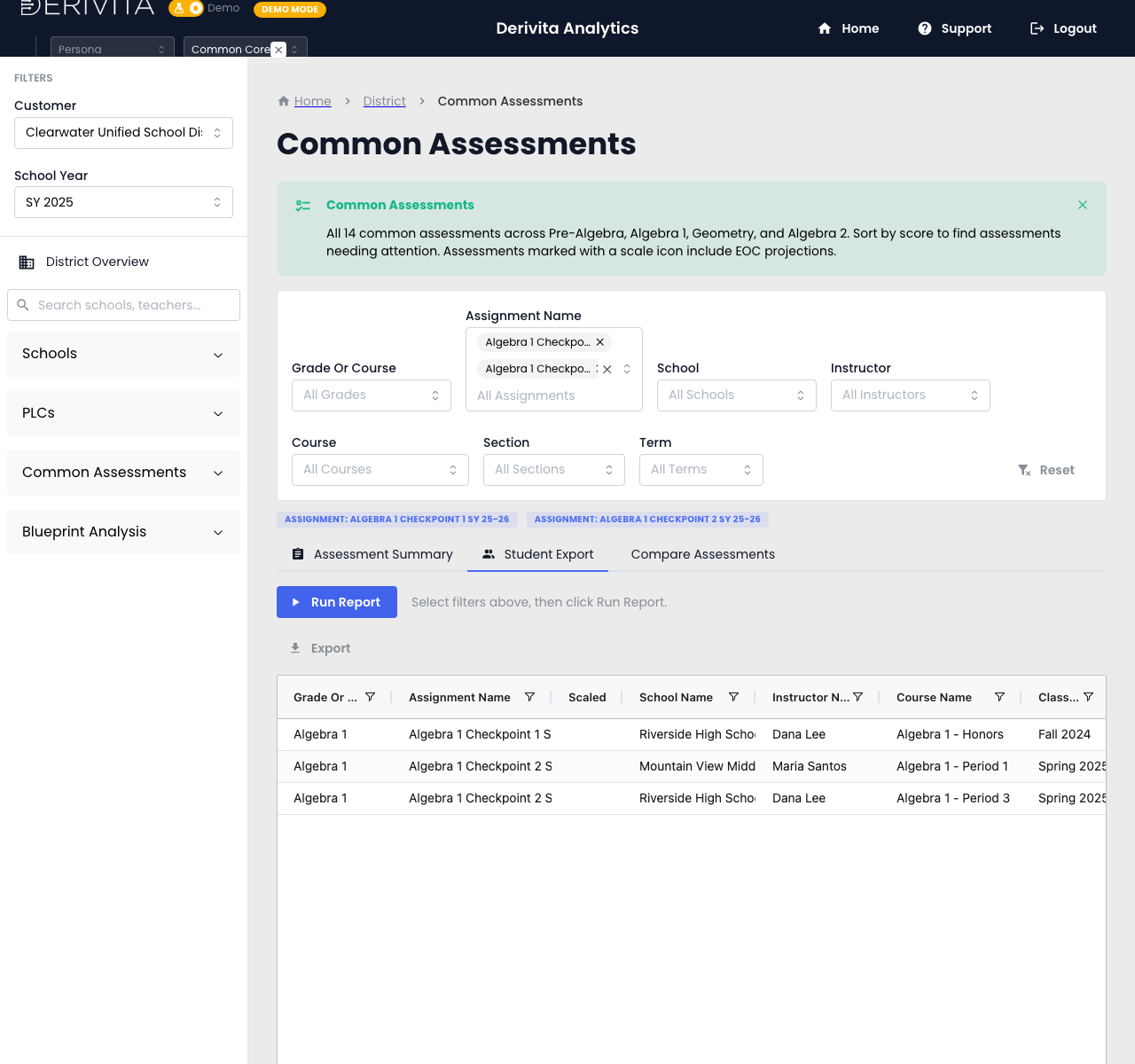Filter the Assignment Name column
Image resolution: width=1135 pixels, height=1064 pixels.
pyautogui.click(x=530, y=697)
